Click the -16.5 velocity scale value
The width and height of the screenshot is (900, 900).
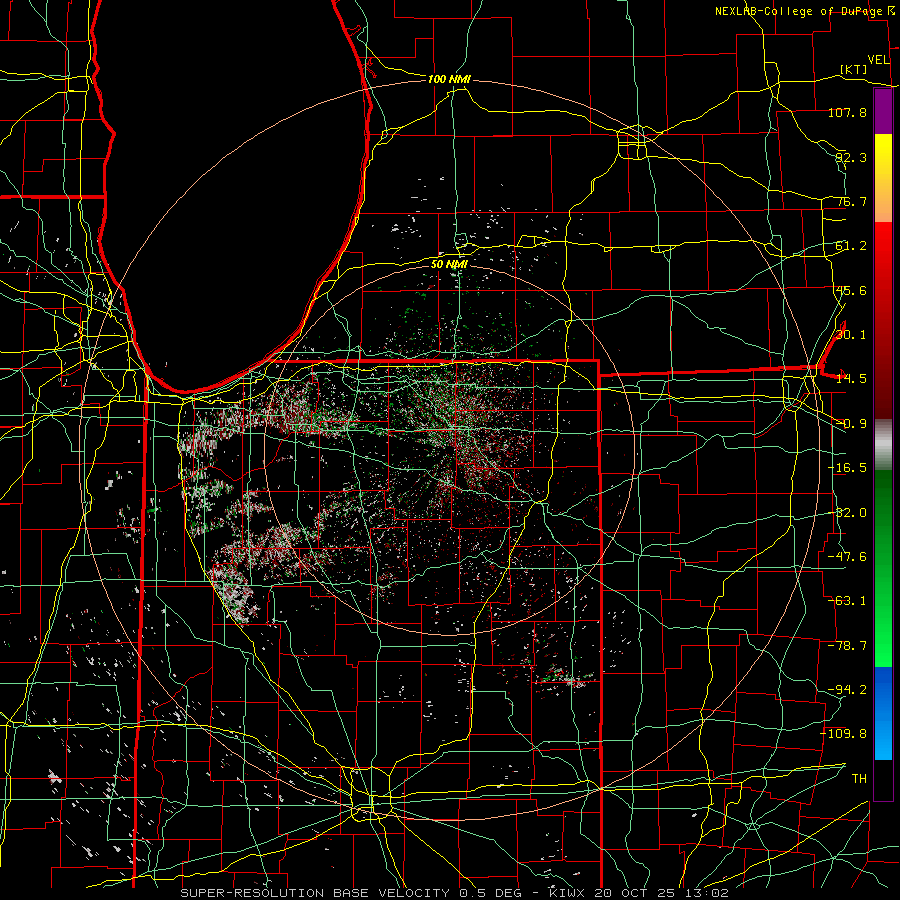pyautogui.click(x=847, y=468)
